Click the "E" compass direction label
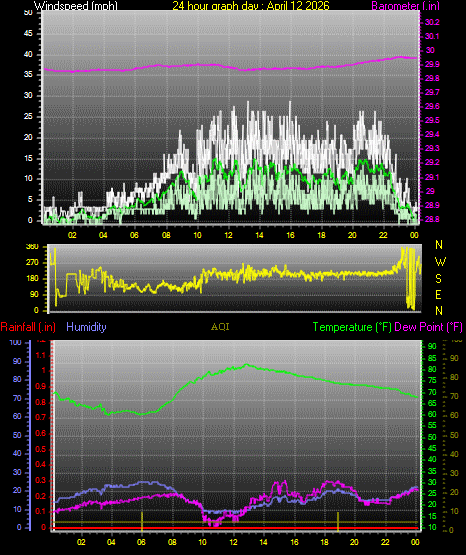The height and width of the screenshot is (555, 466). tap(438, 294)
